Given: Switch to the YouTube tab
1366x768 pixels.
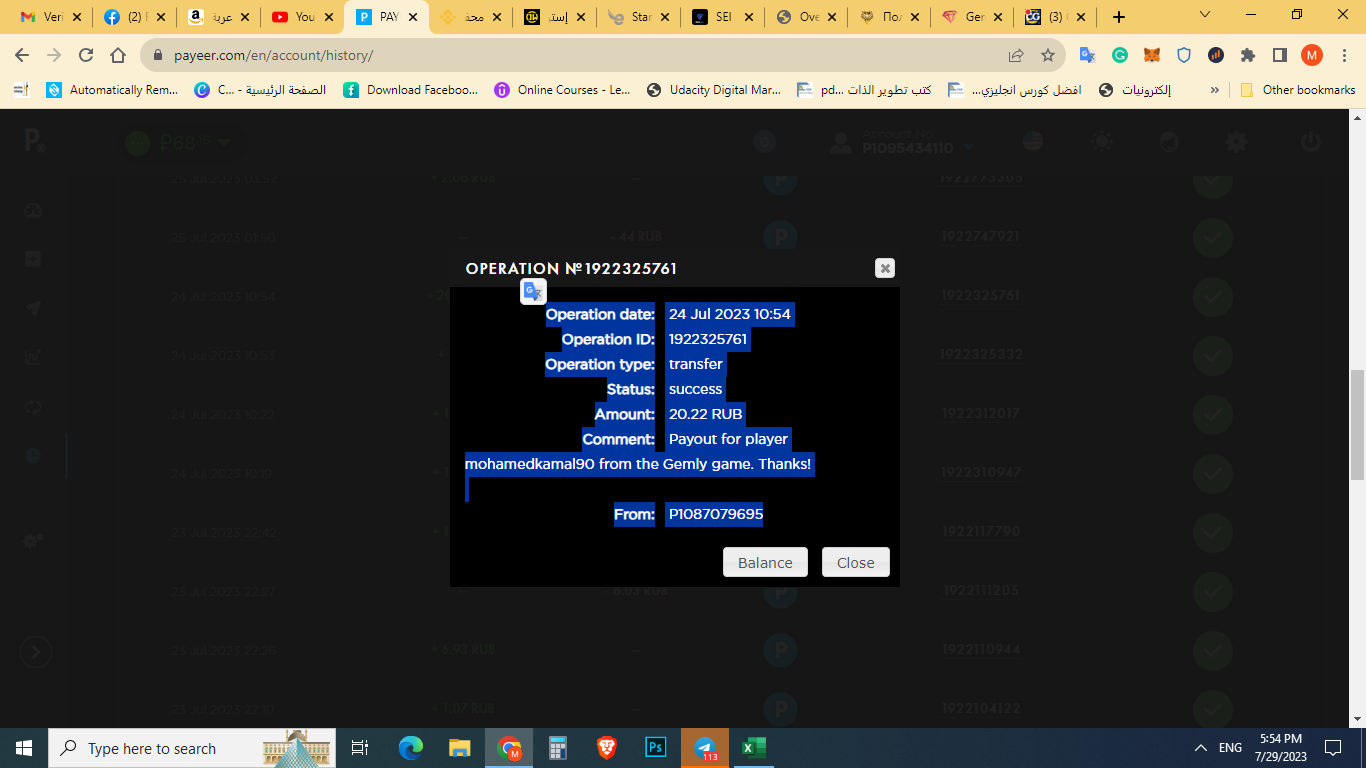Looking at the screenshot, I should pyautogui.click(x=302, y=17).
